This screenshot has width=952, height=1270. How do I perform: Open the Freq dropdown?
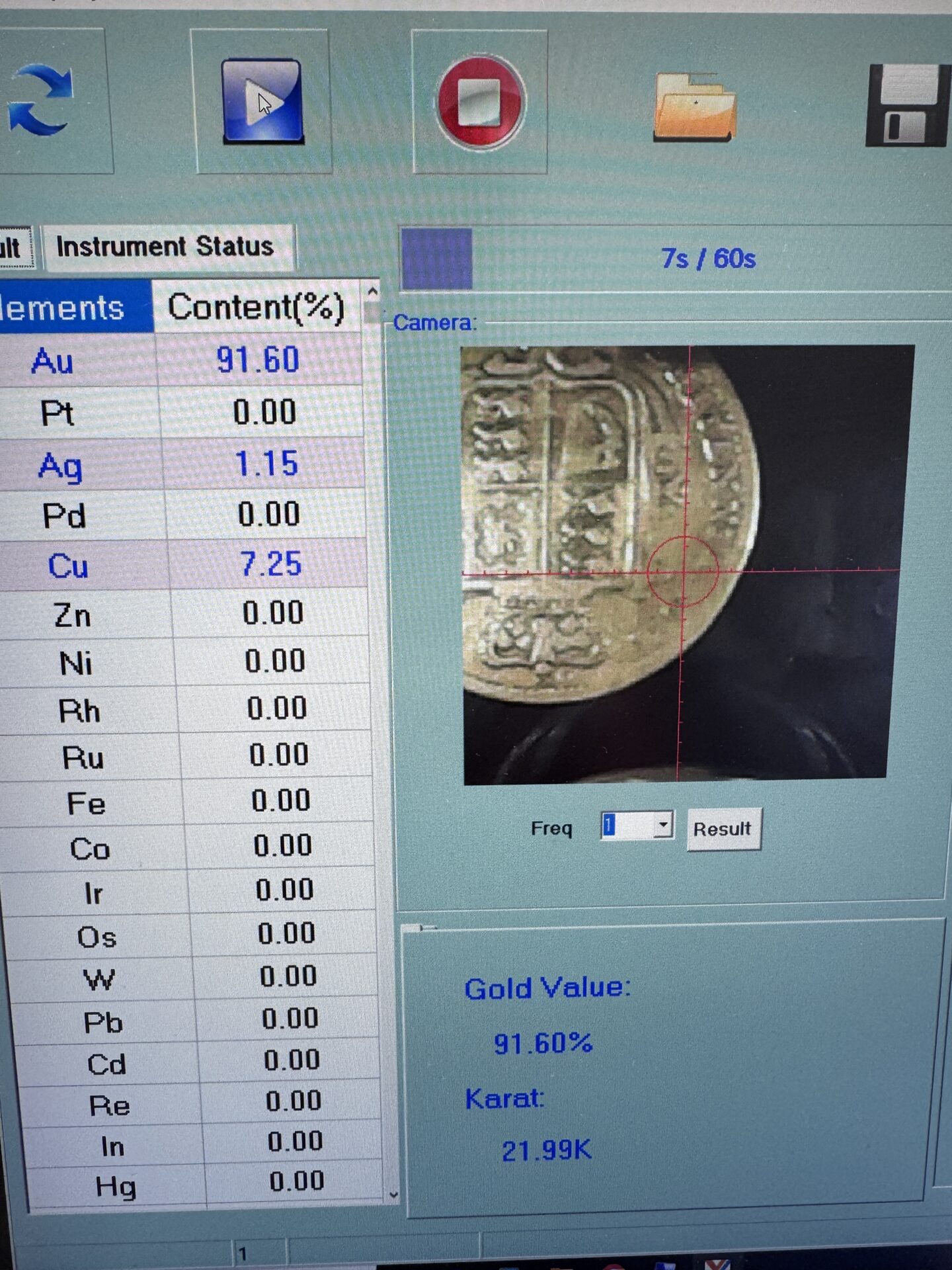(664, 825)
